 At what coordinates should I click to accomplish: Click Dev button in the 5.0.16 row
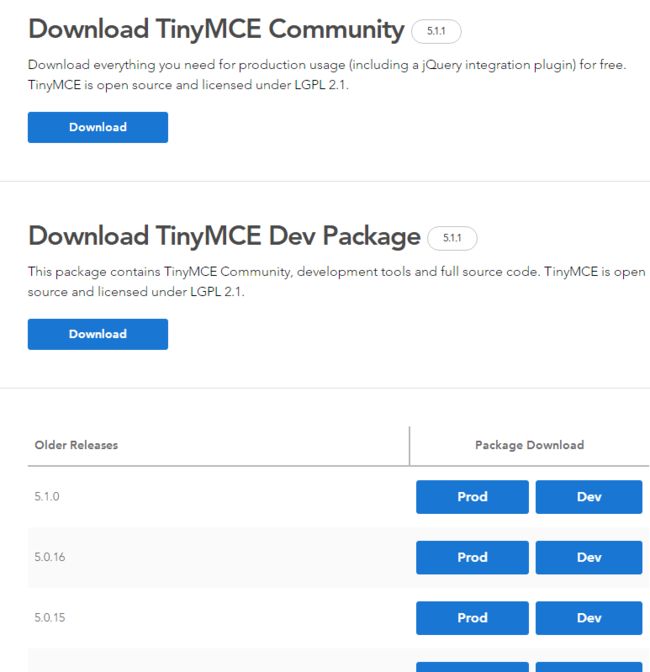point(589,557)
